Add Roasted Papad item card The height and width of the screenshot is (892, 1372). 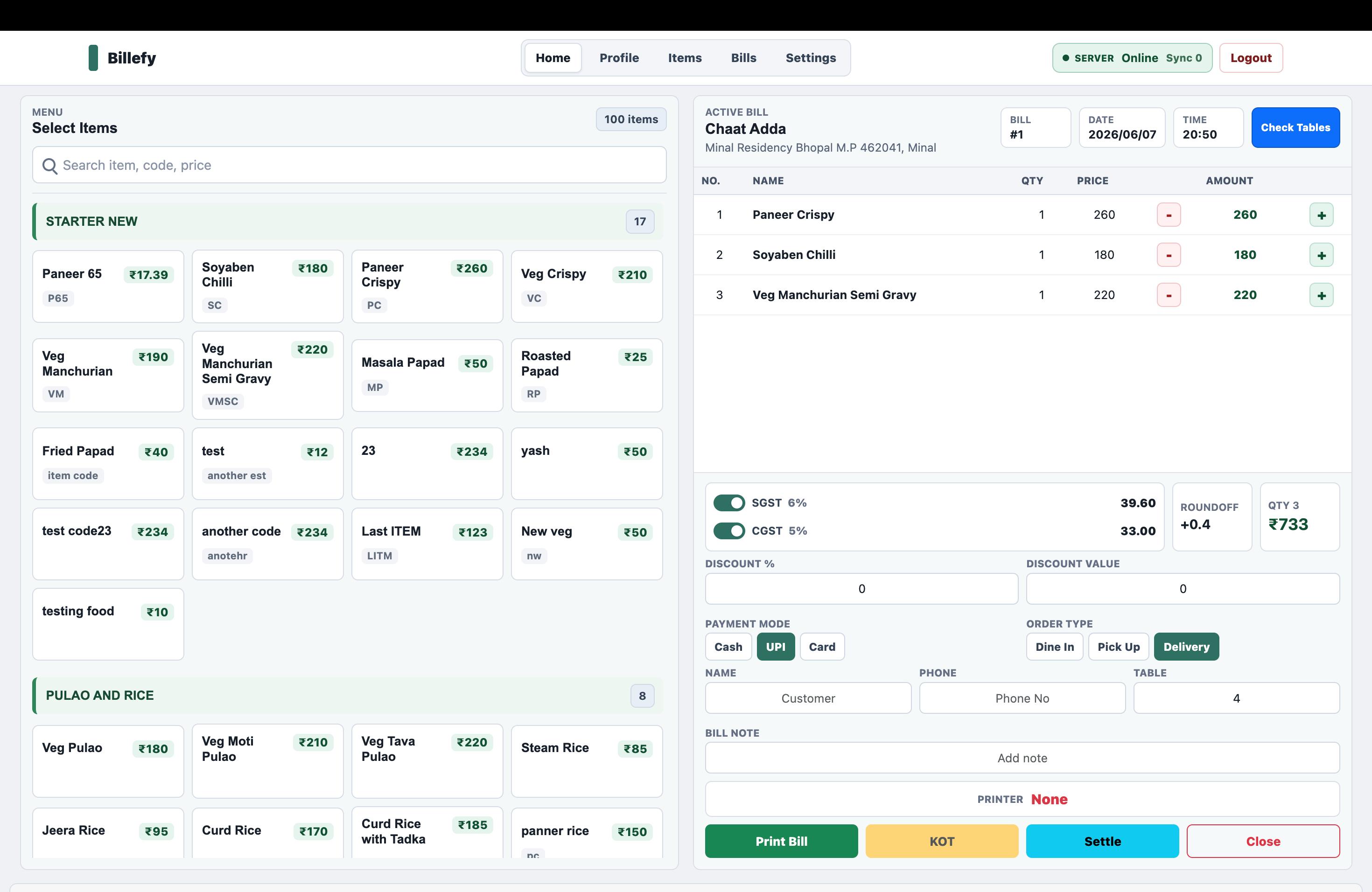(x=587, y=375)
